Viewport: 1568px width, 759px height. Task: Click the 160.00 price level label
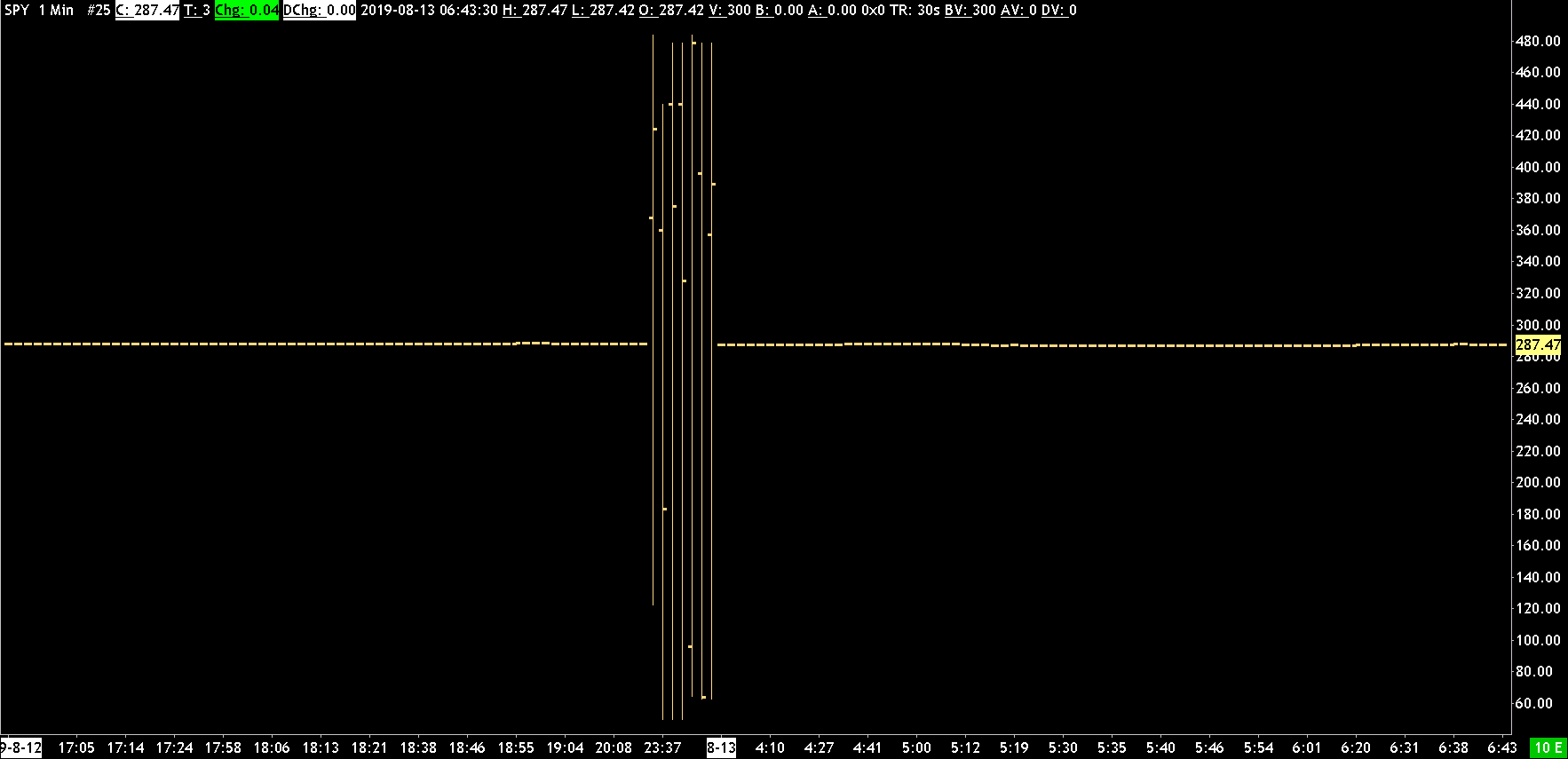[x=1538, y=545]
